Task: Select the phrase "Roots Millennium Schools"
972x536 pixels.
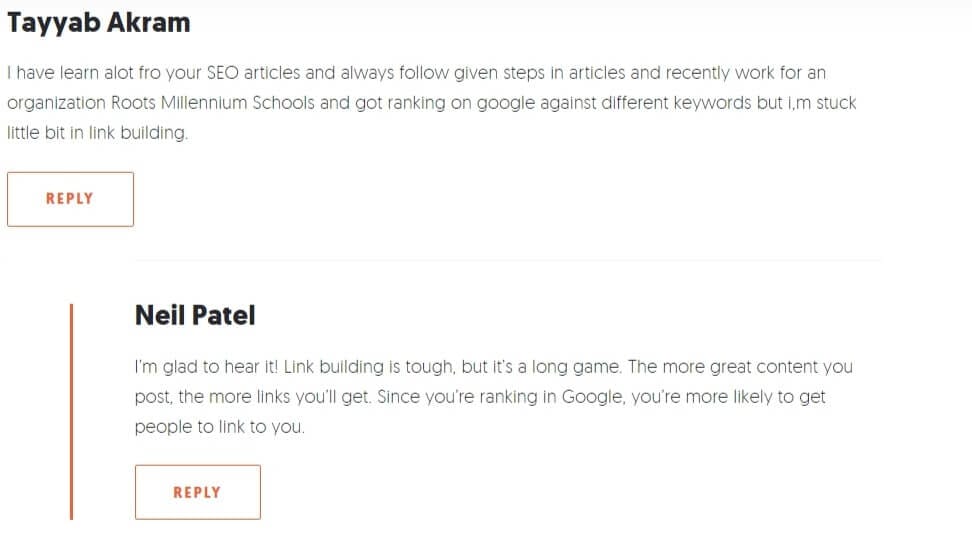Action: [x=213, y=103]
